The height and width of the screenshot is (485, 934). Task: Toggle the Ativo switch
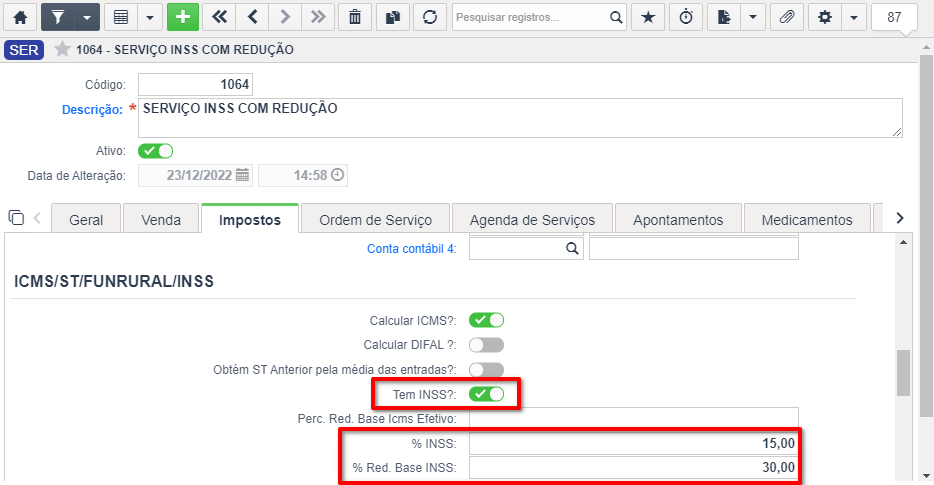pos(155,151)
